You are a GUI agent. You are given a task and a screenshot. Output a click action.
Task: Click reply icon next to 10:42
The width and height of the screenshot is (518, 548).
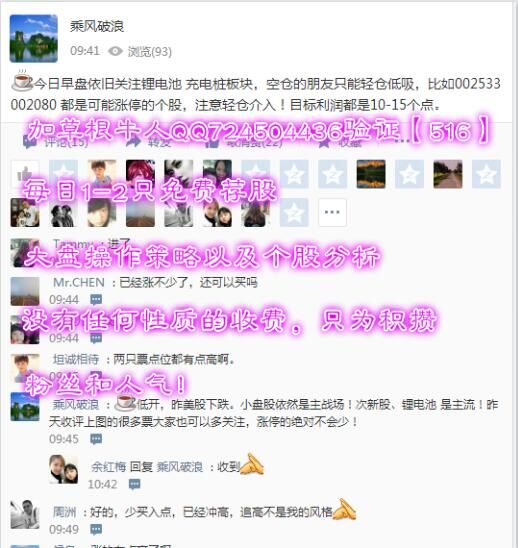tap(135, 484)
